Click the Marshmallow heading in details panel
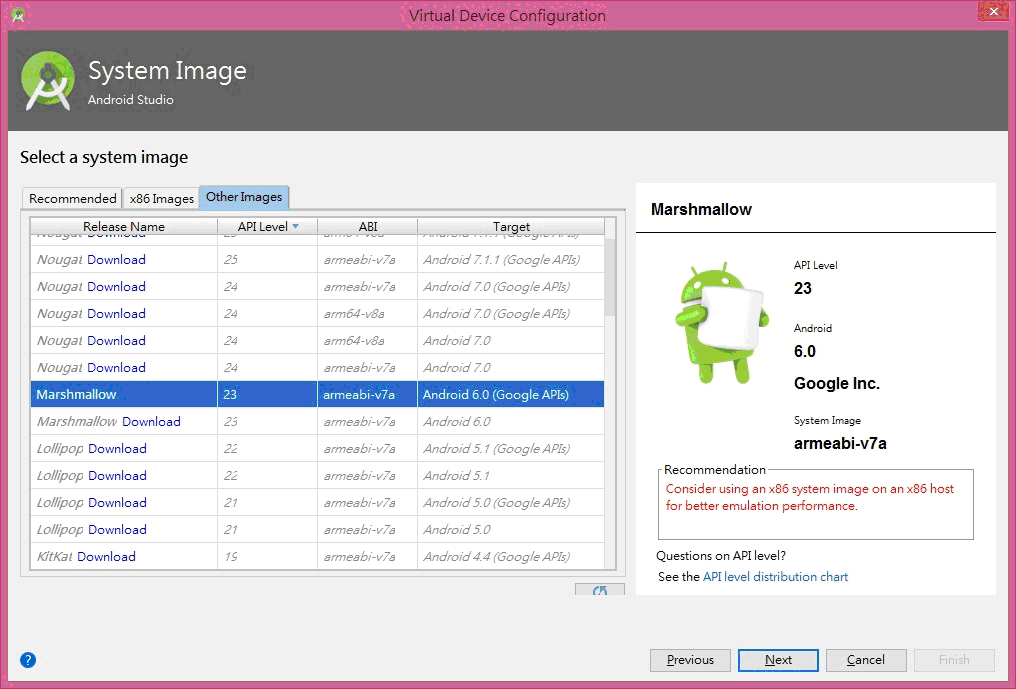 [701, 209]
